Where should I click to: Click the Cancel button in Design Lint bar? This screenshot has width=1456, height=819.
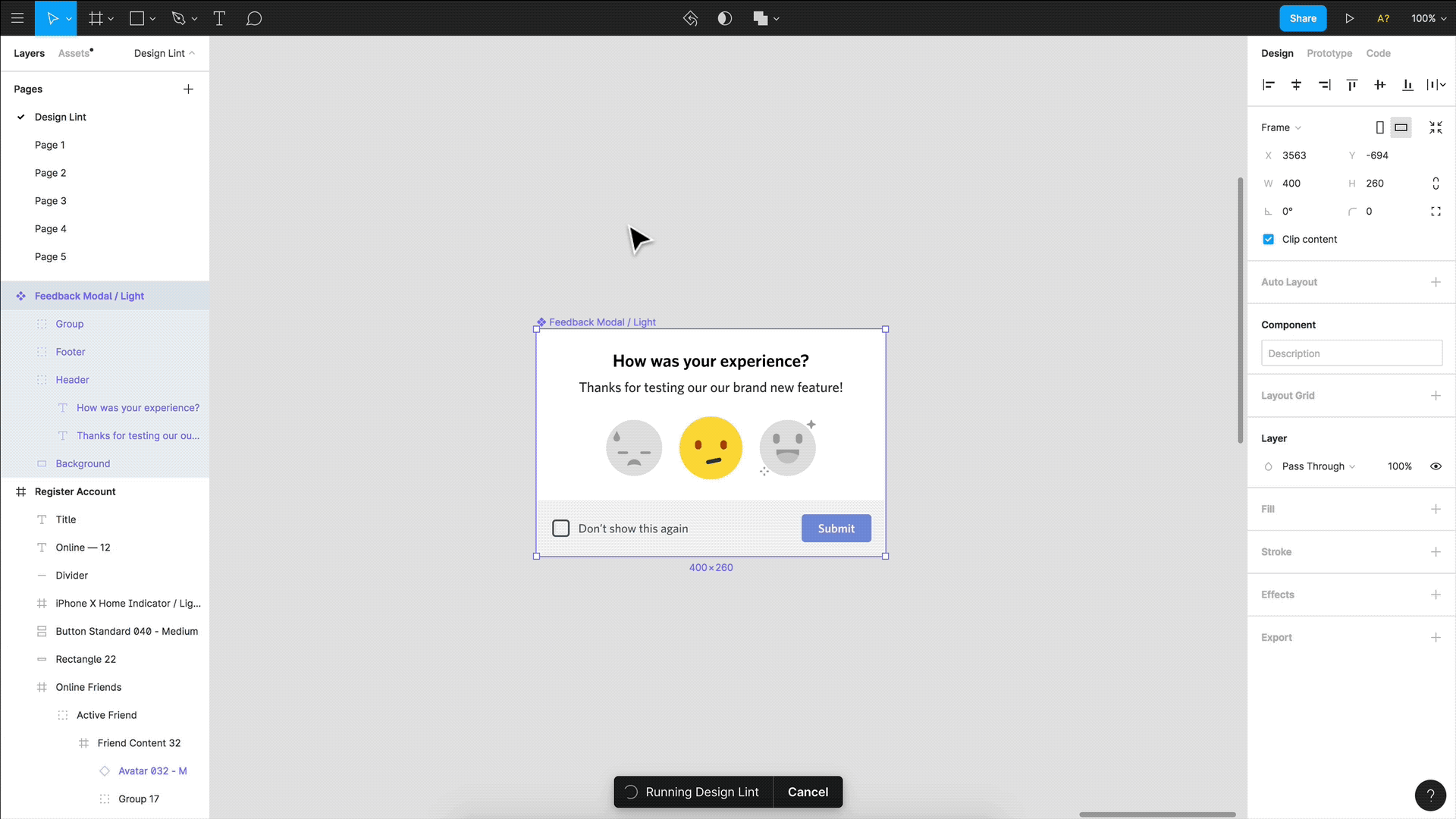[808, 792]
